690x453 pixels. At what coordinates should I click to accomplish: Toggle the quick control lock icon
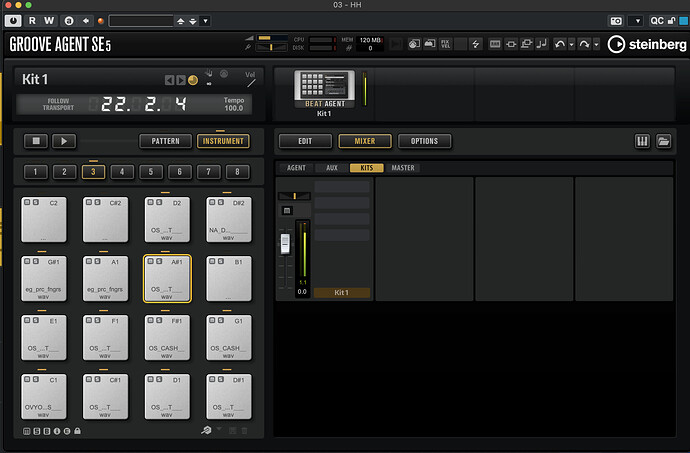pyautogui.click(x=672, y=21)
